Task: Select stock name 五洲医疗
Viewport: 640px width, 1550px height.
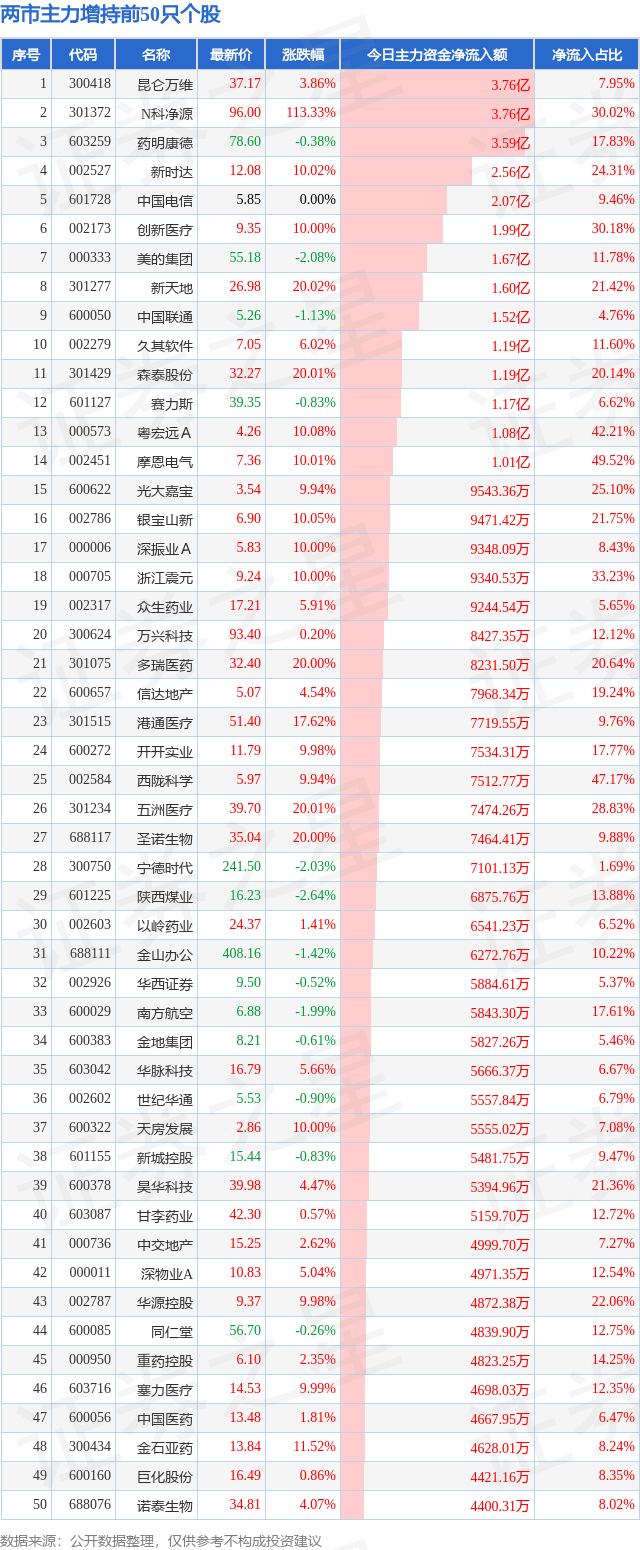Action: 165,809
